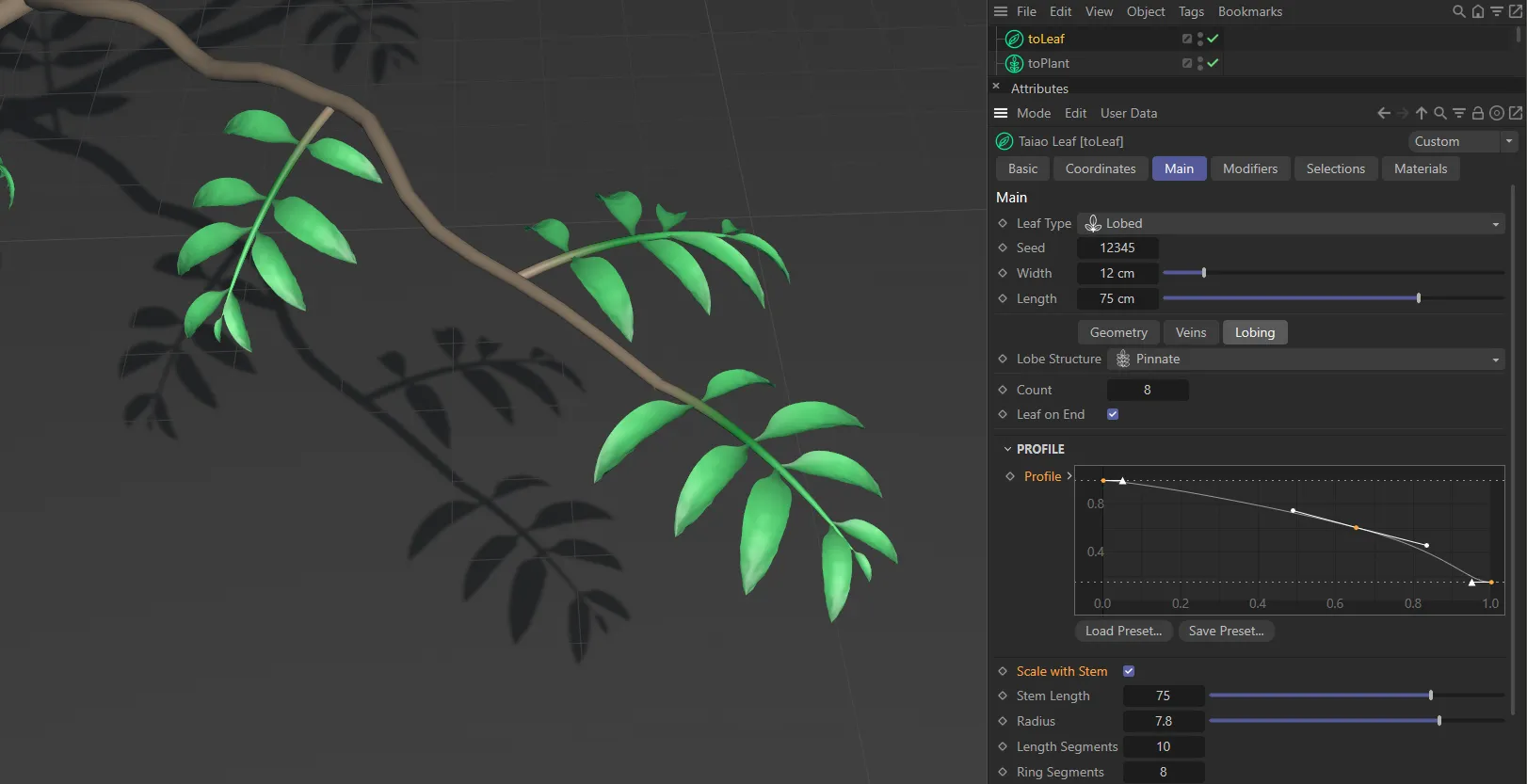Close the Attributes panel
This screenshot has height=784, width=1527.
click(996, 86)
